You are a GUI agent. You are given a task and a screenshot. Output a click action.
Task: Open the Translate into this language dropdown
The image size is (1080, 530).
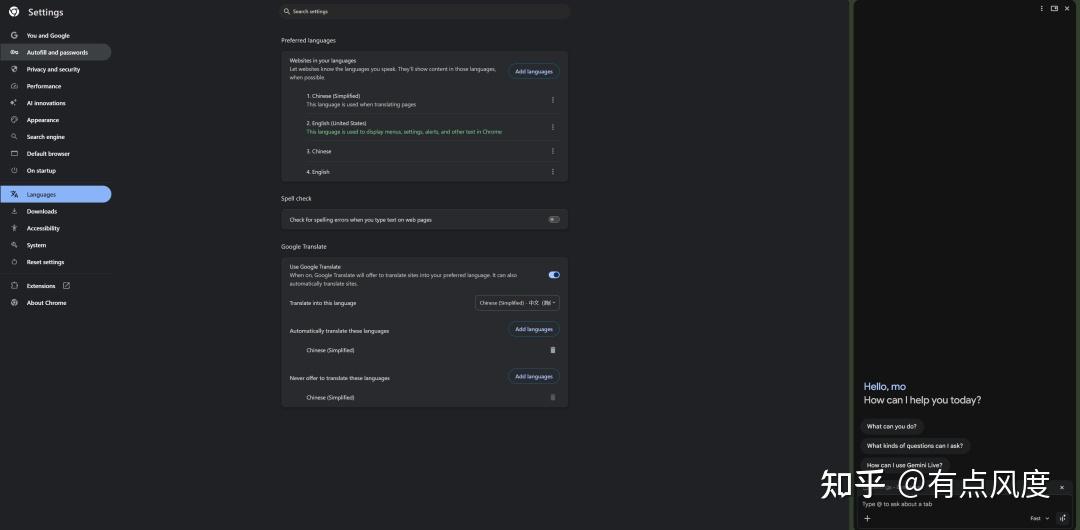pos(517,302)
